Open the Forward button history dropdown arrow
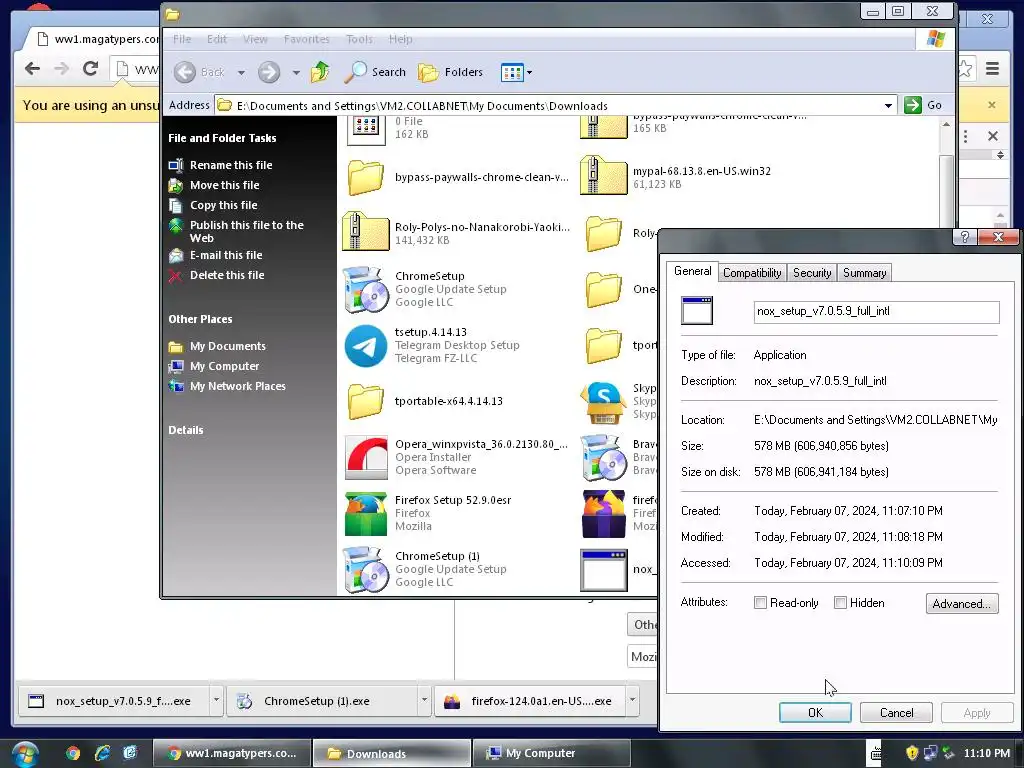Viewport: 1024px width, 768px height. (x=296, y=72)
